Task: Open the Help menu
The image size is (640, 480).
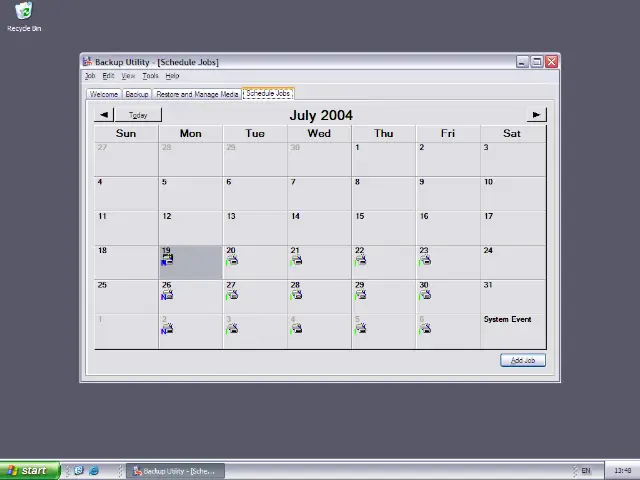Action: (172, 76)
